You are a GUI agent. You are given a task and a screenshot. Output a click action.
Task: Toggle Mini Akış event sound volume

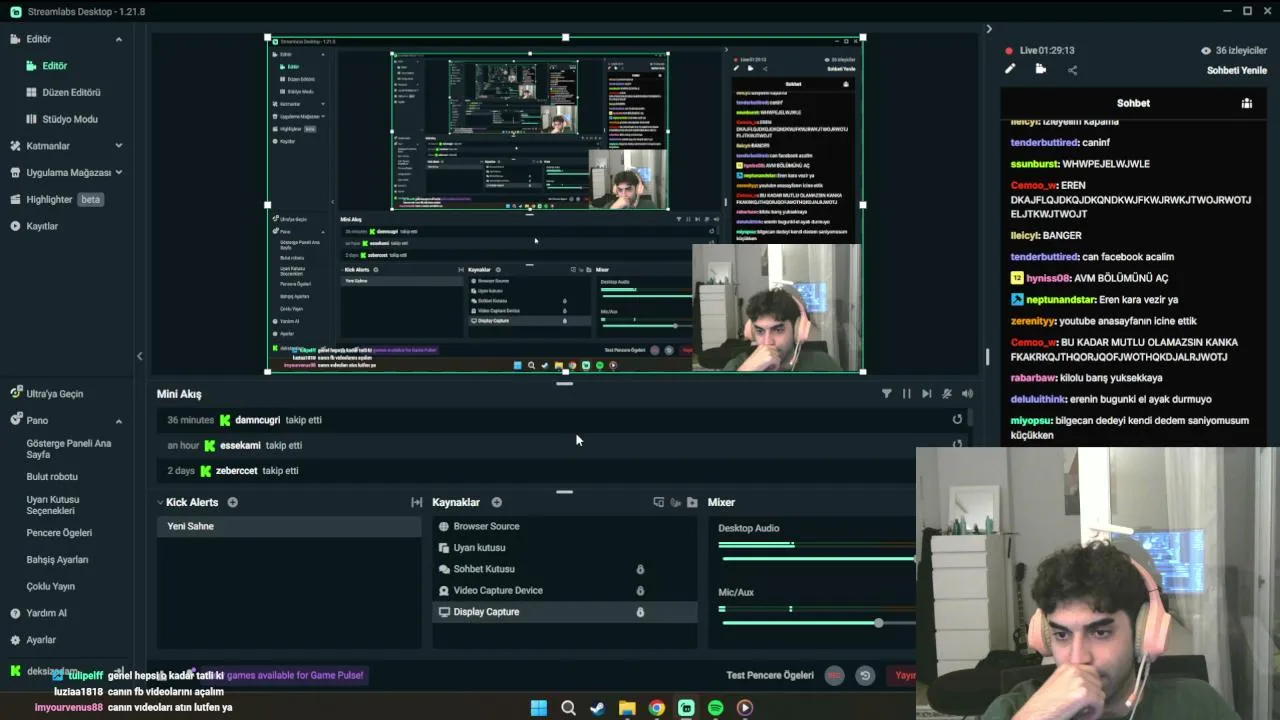966,394
